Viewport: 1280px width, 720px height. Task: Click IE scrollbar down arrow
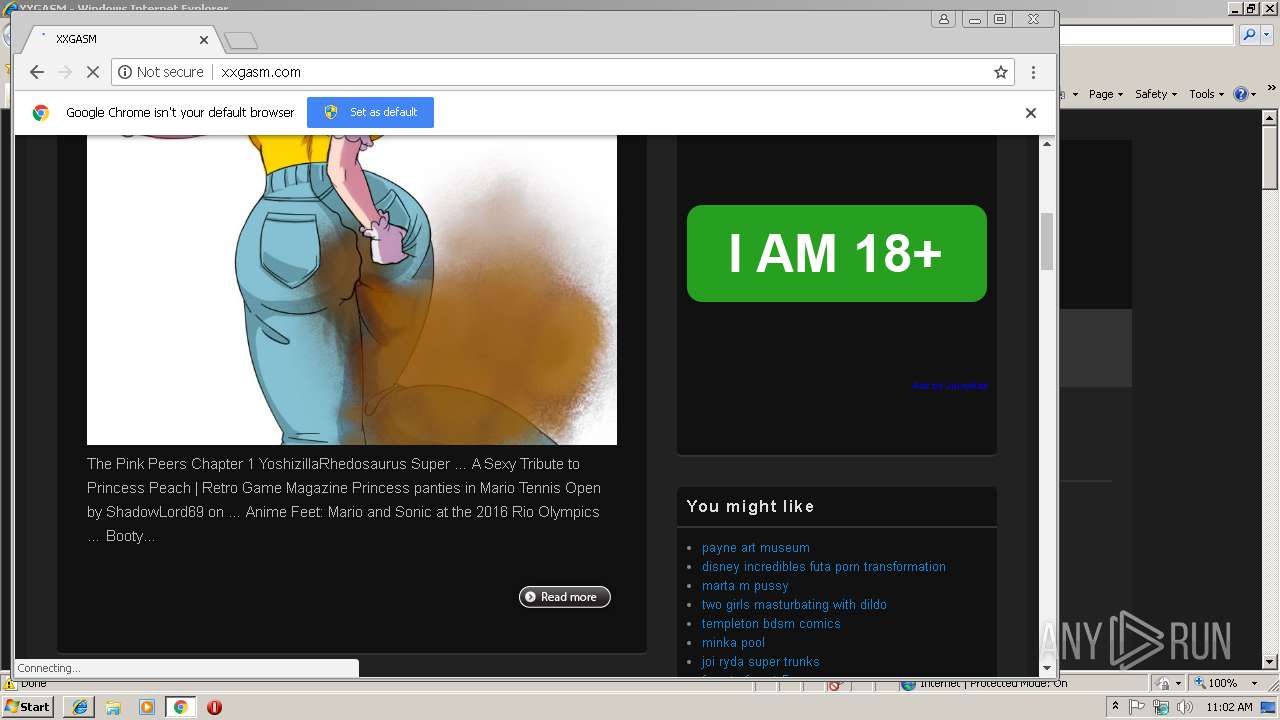coord(1270,662)
